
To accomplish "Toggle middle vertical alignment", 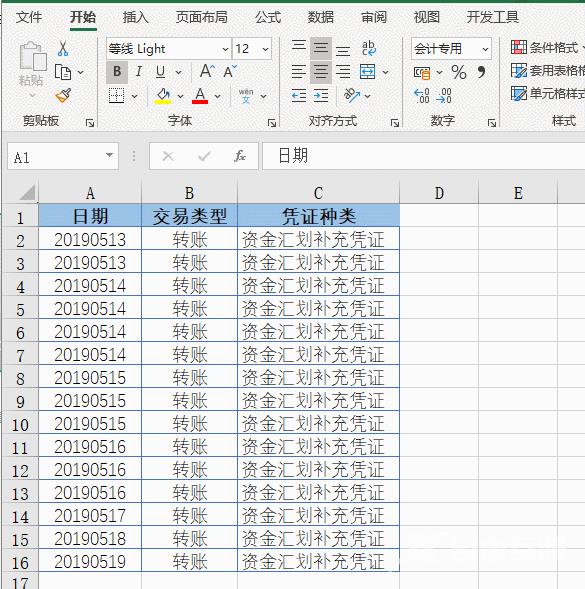I will coord(320,48).
